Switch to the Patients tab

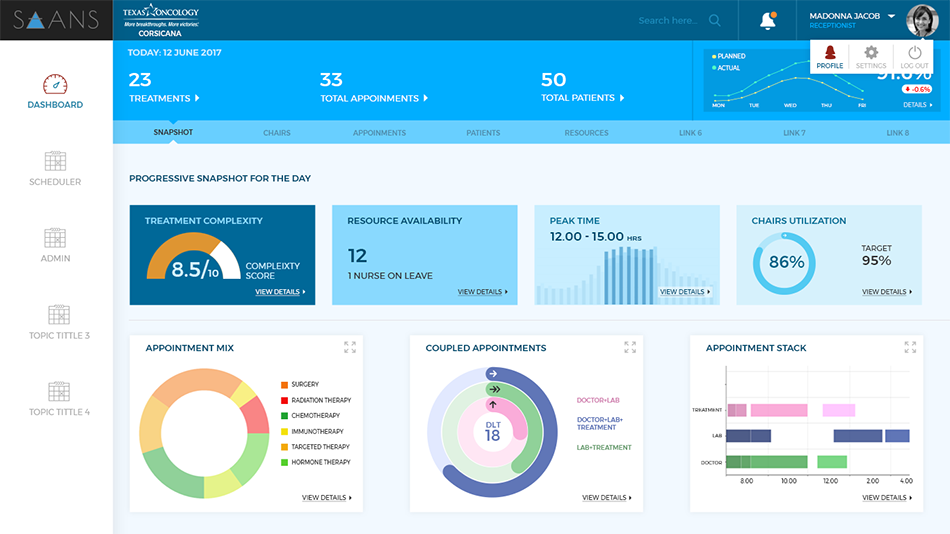483,132
